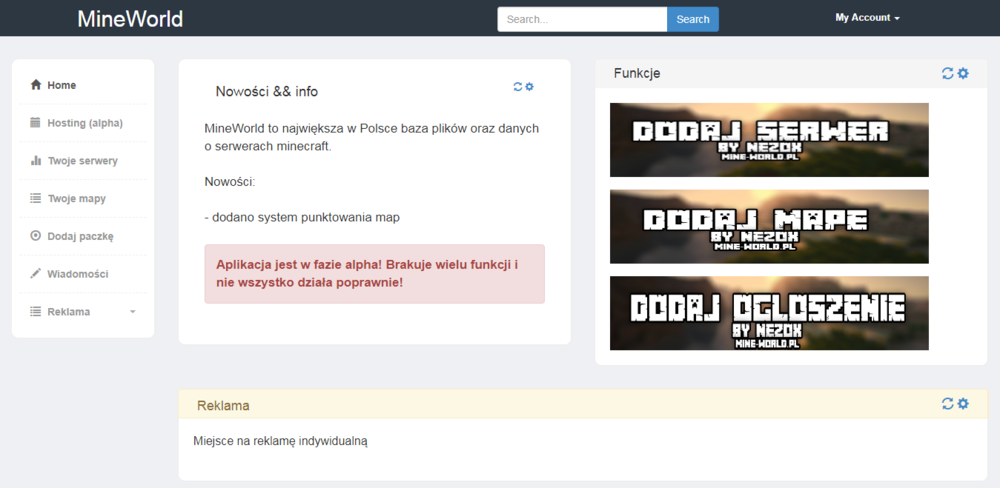
Task: Click the Reklama panel header title
Action: point(223,406)
